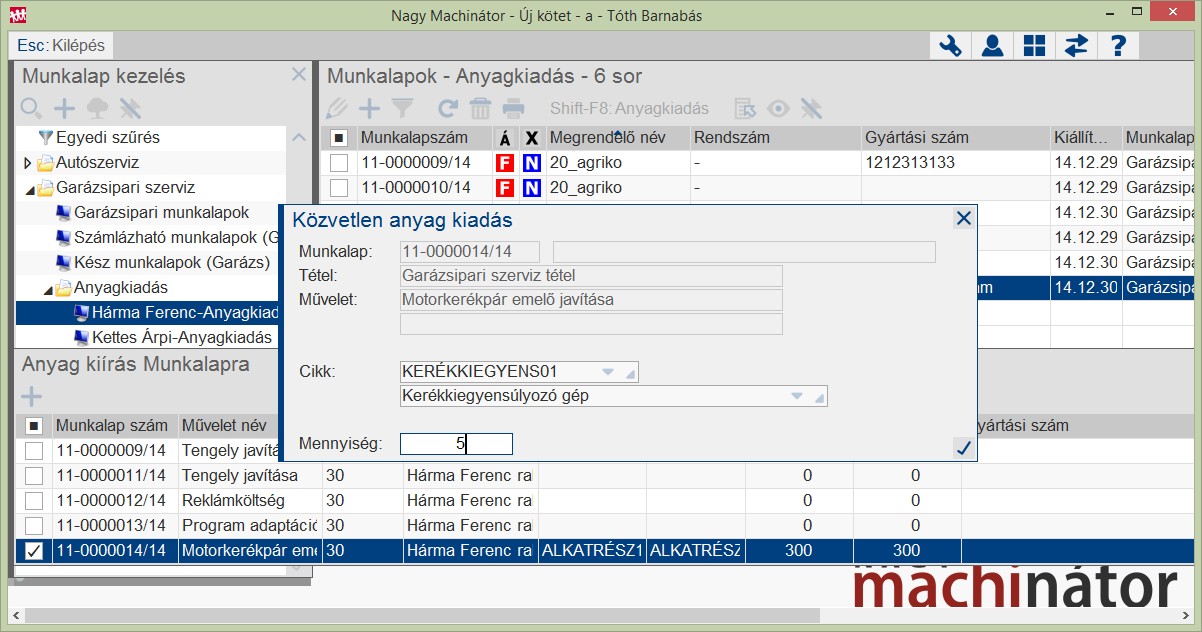Click the pin icon in Munkalapok toolbar
This screenshot has height=632, width=1202.
pyautogui.click(x=811, y=109)
